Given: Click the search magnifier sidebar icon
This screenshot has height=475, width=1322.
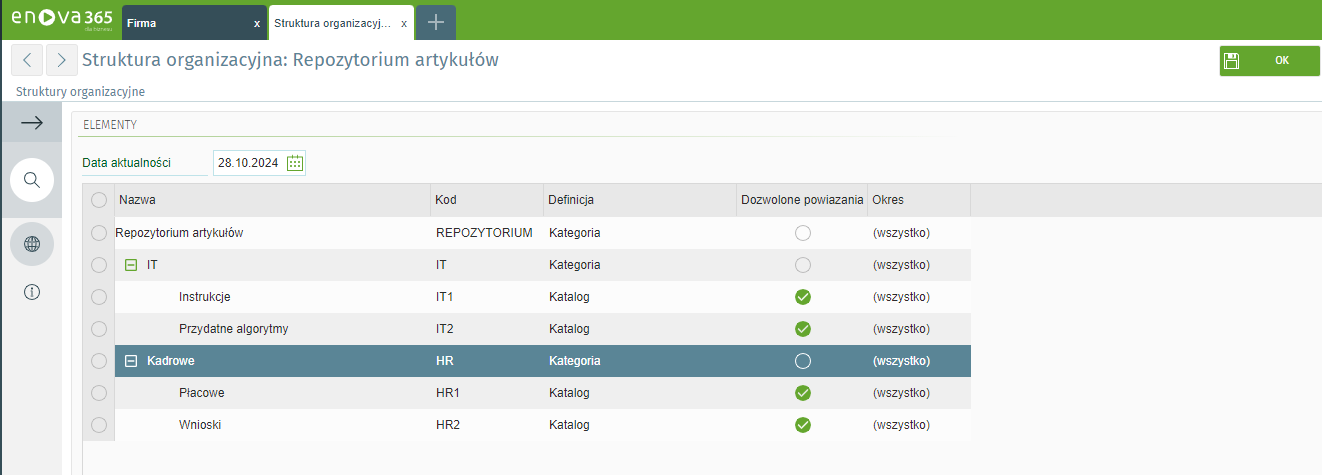Looking at the screenshot, I should click(31, 180).
